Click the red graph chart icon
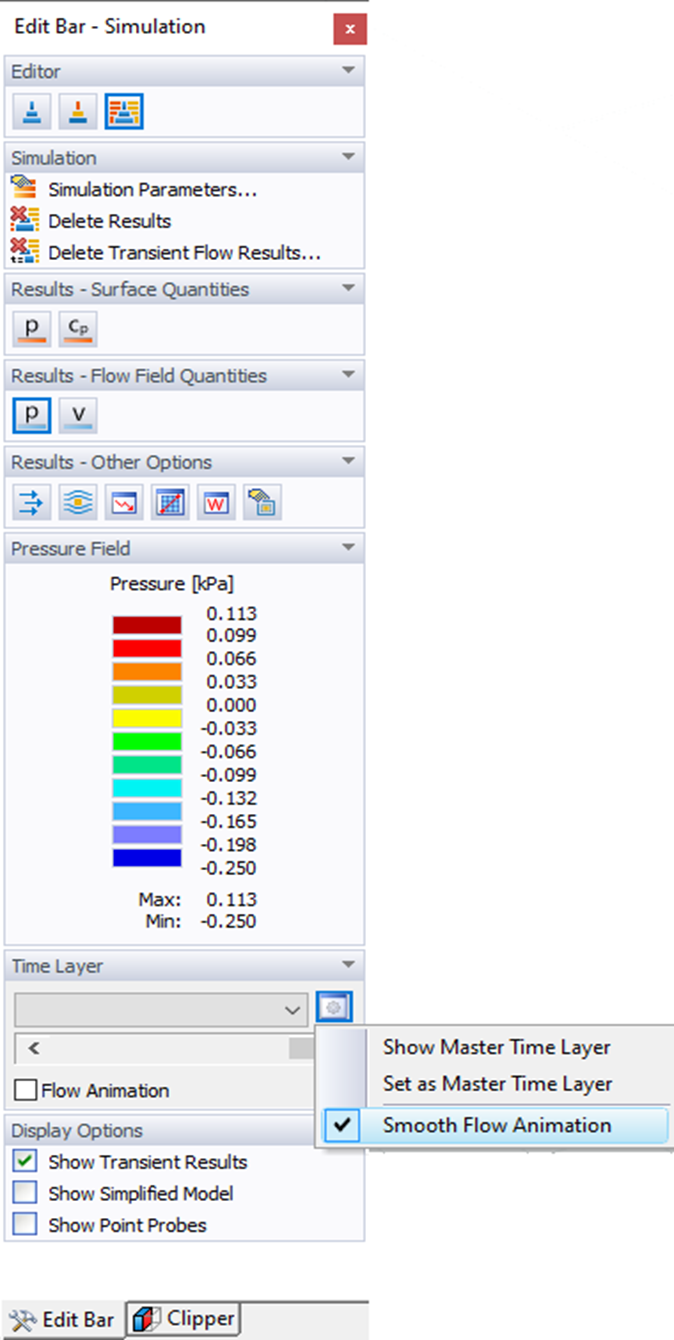 [x=124, y=502]
